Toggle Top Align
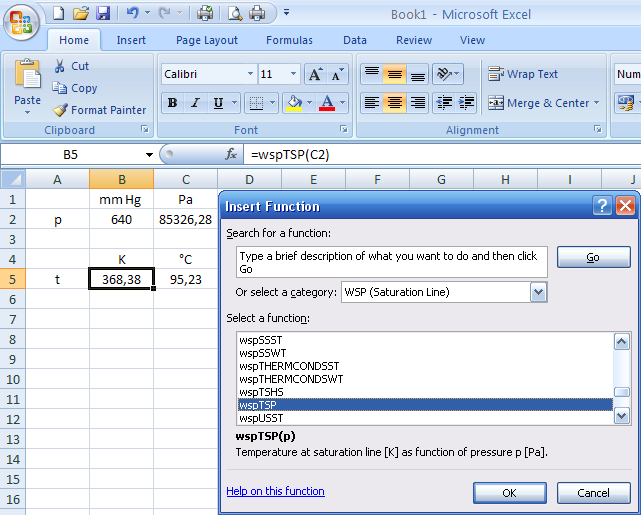The image size is (641, 515). (372, 74)
